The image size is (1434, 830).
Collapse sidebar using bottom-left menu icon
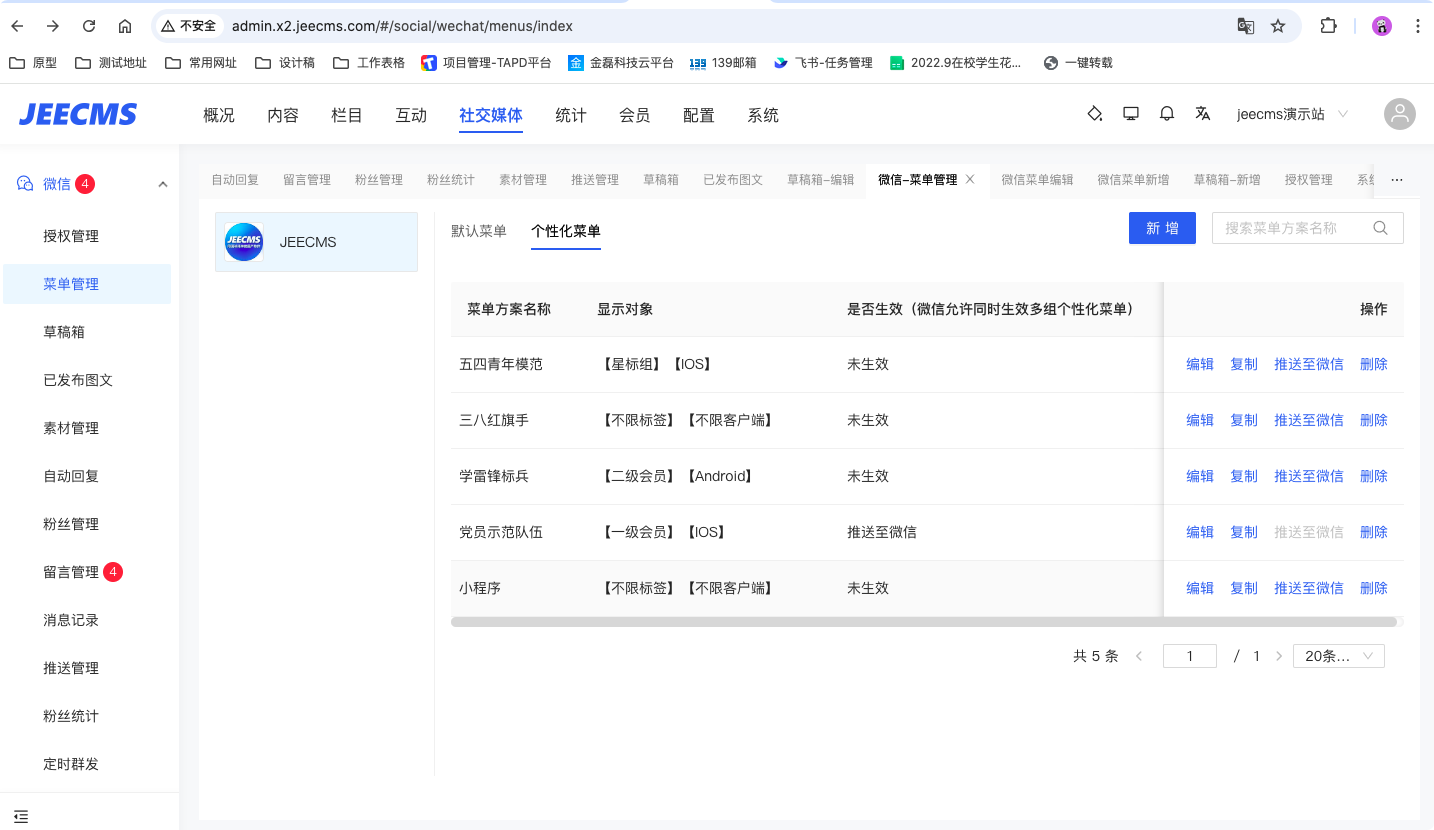(x=21, y=816)
